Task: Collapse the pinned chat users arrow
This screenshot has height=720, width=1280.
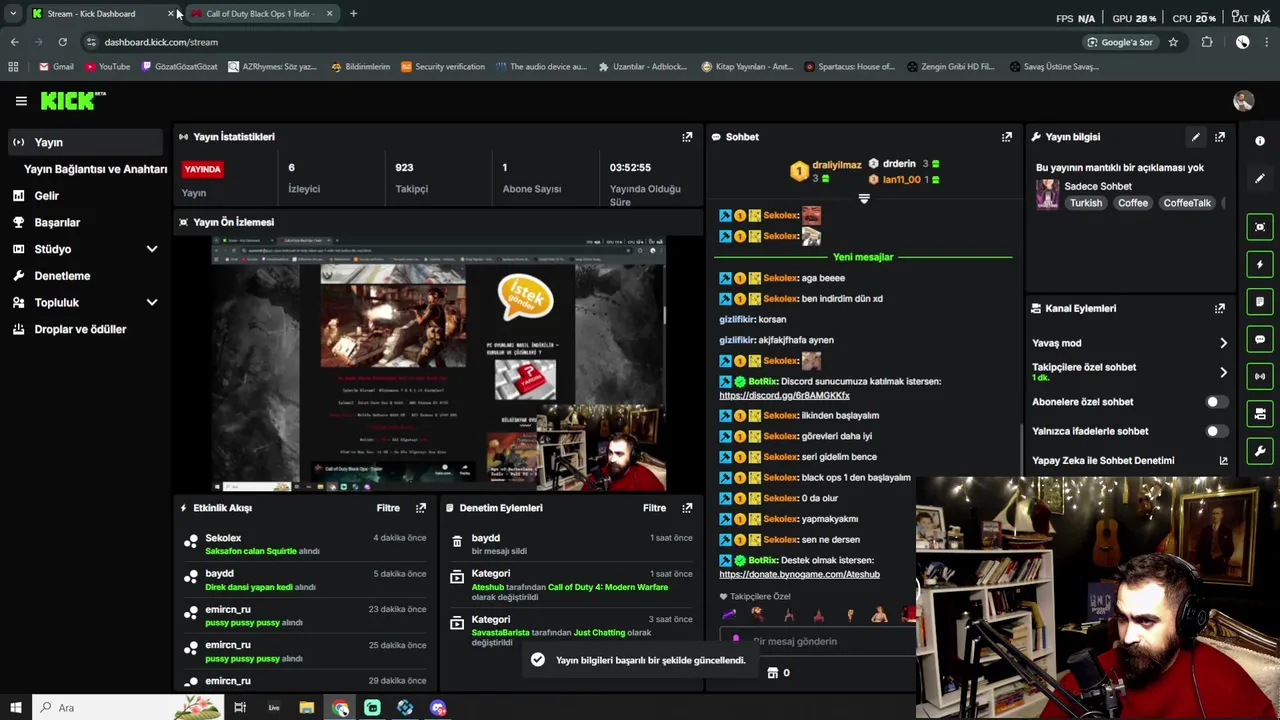Action: click(864, 198)
